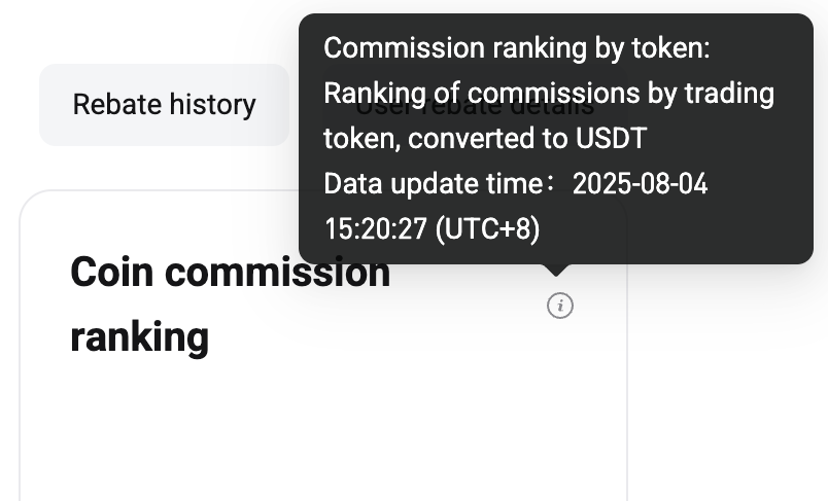Click the 'Coin commission' heading first line
The height and width of the screenshot is (502, 828).
click(x=230, y=272)
